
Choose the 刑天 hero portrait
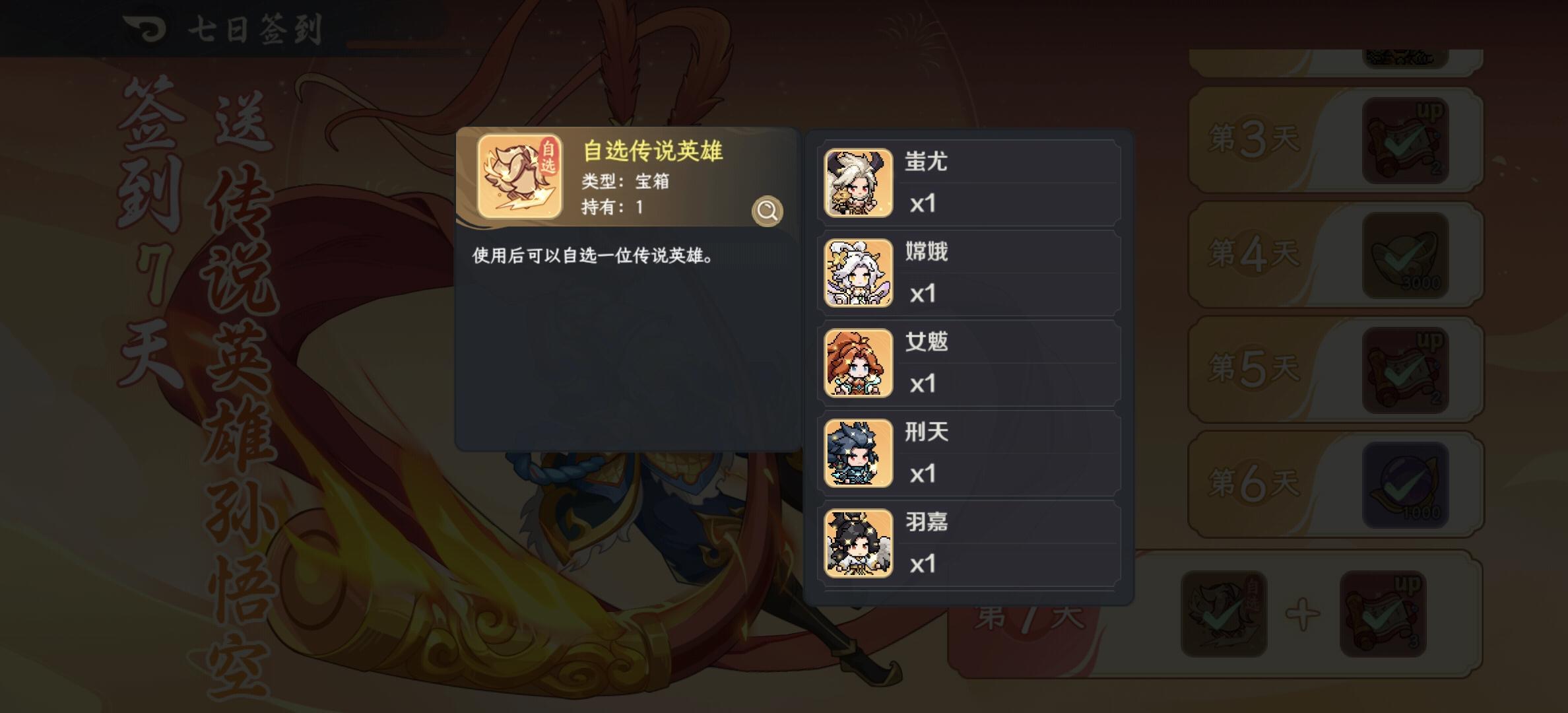point(859,453)
